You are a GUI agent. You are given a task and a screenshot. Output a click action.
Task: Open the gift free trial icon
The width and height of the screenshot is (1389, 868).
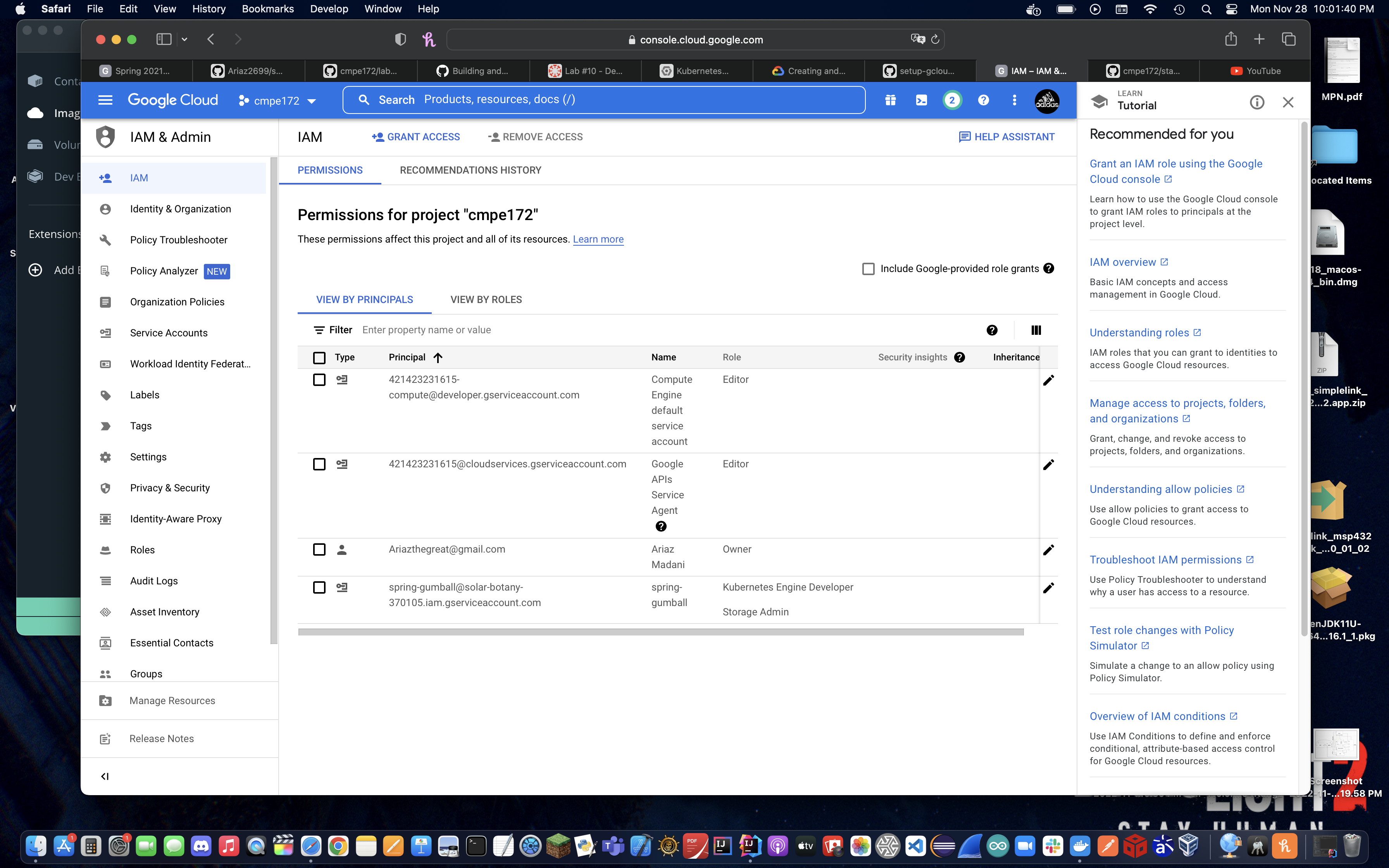click(890, 100)
